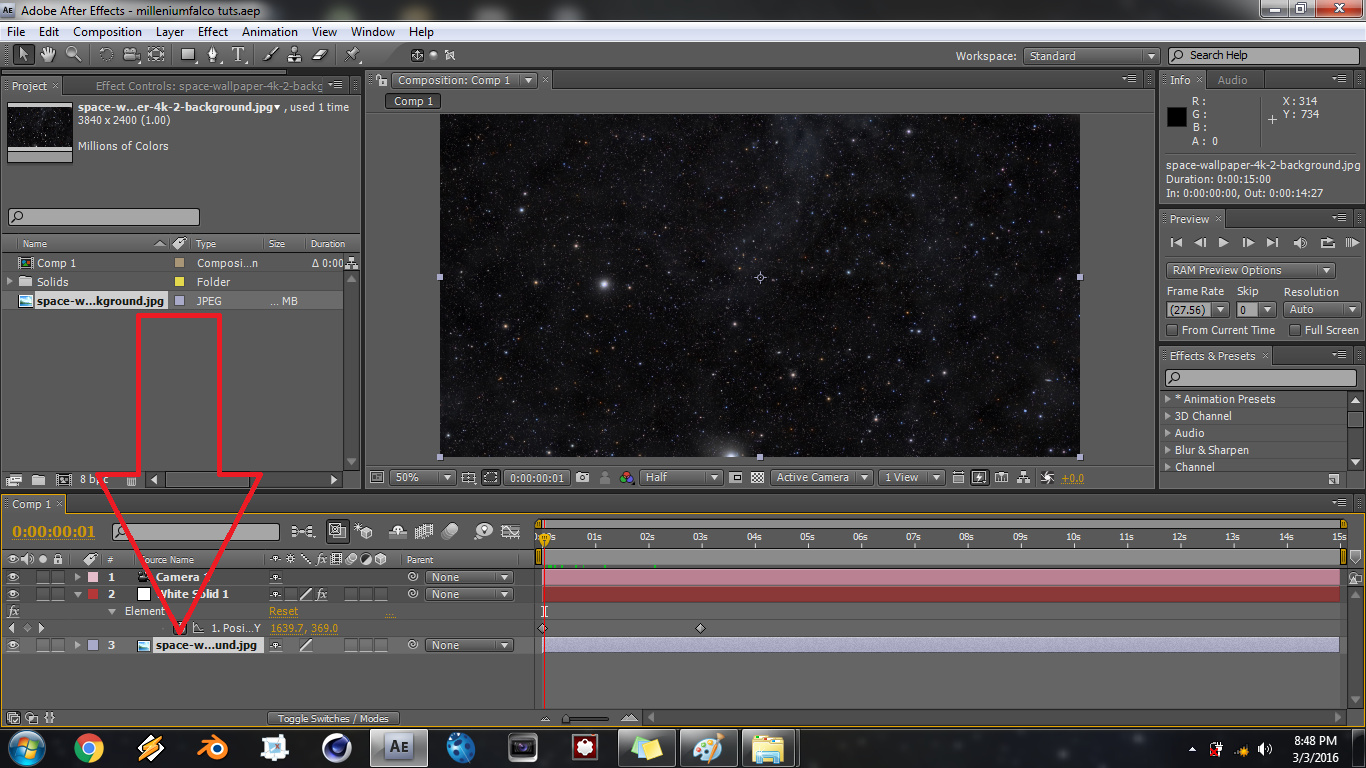1366x768 pixels.
Task: Select the Horizontal Type tool
Action: click(239, 54)
